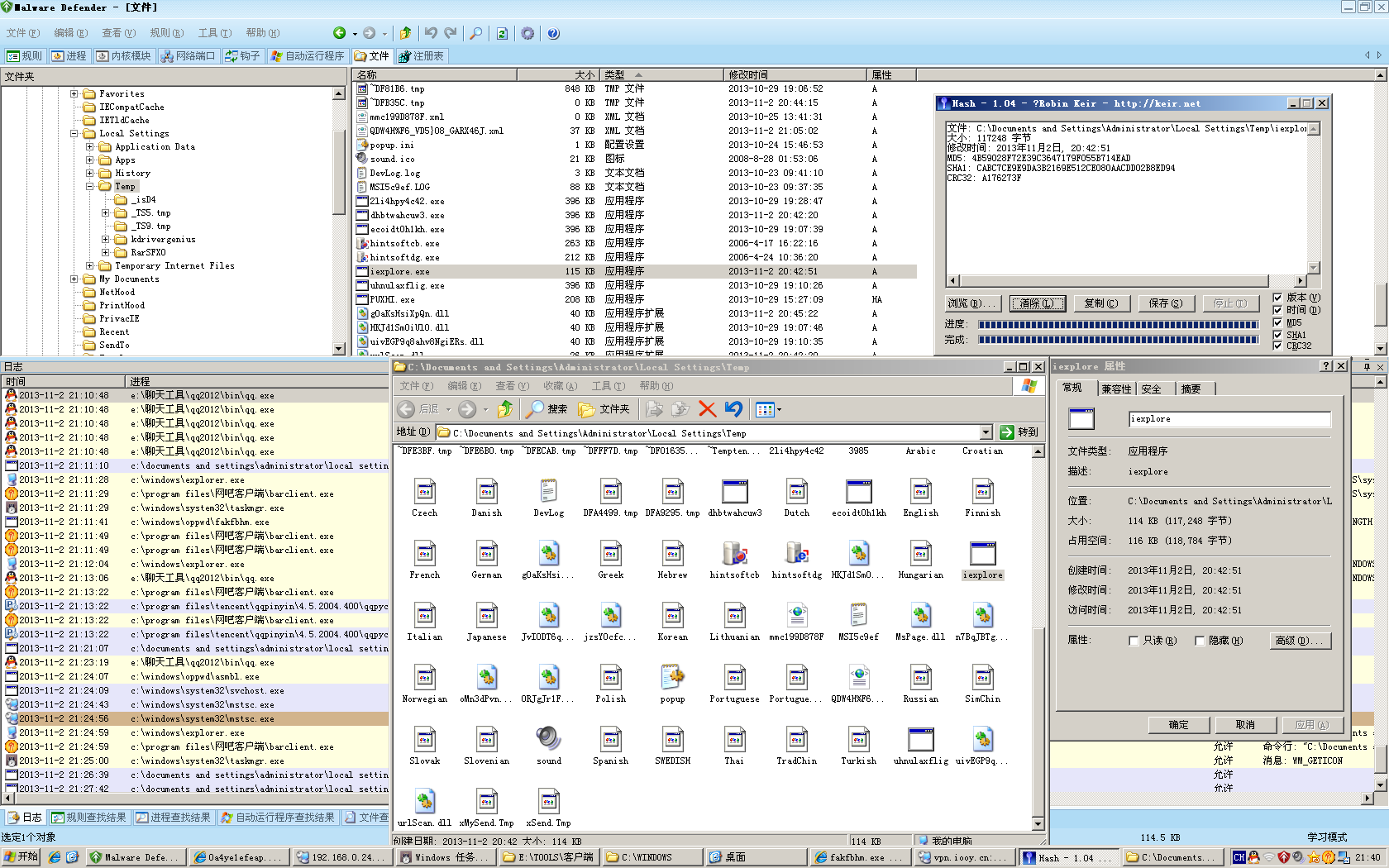Select the sound speaker file icon
1389x868 pixels.
548,738
